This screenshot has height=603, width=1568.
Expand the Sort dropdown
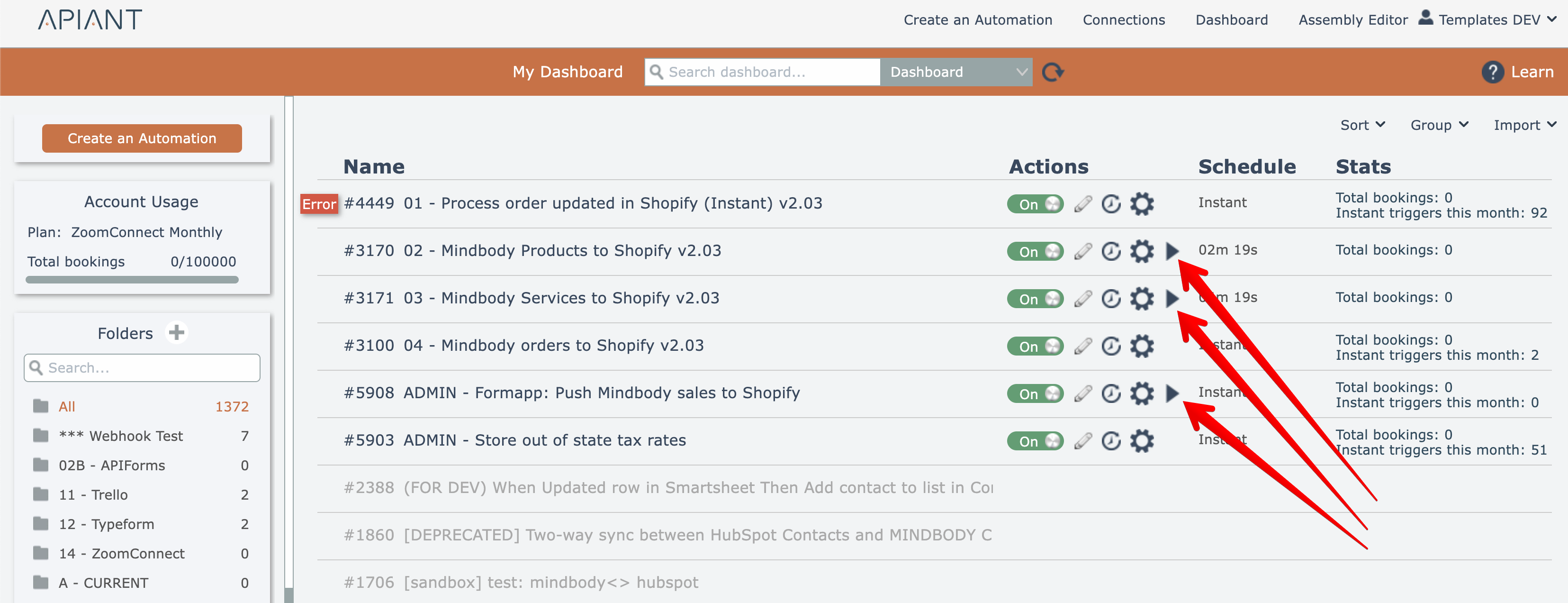(x=1362, y=125)
